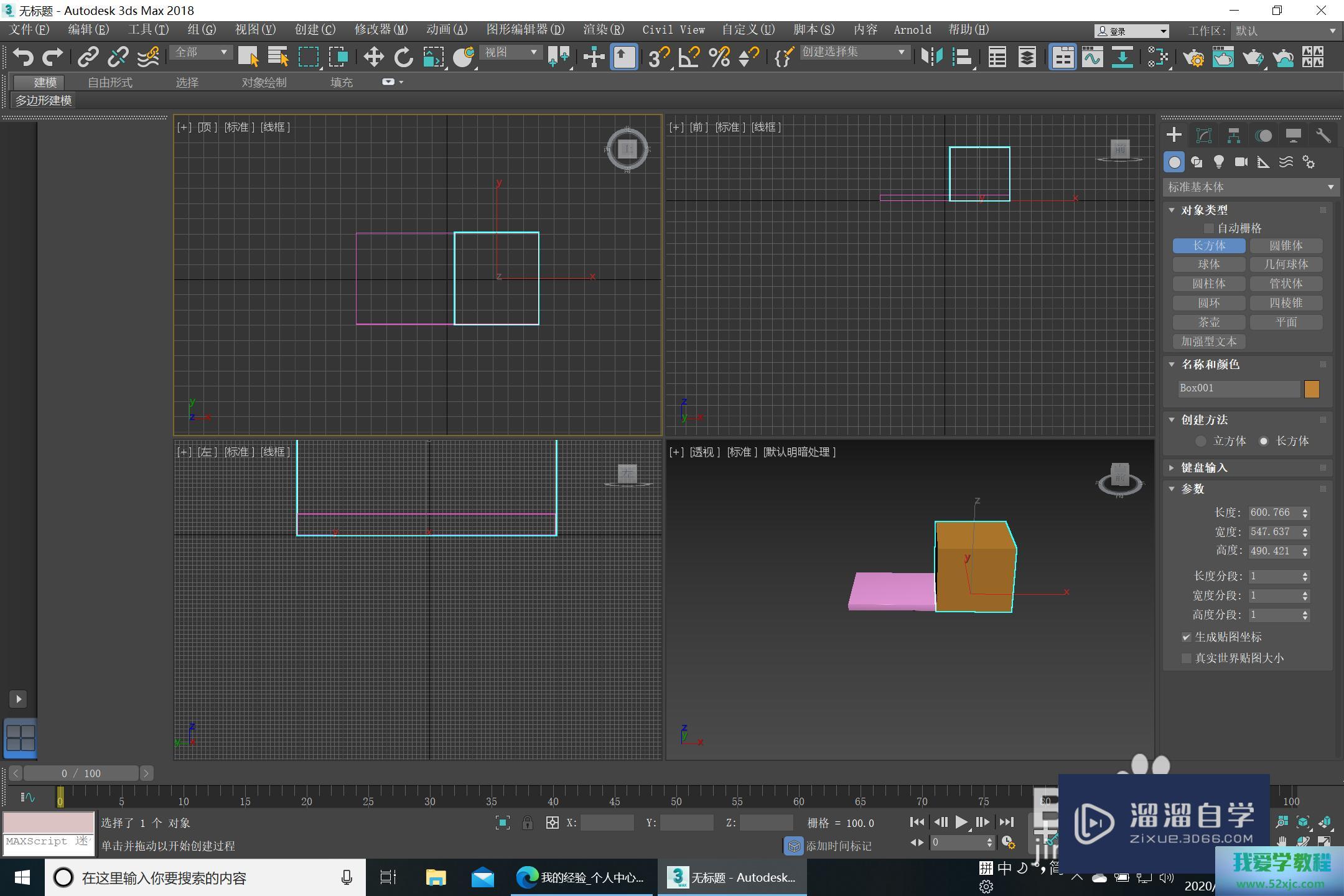1344x896 pixels.
Task: Expand the 键盘输入 rollout
Action: 1204,467
